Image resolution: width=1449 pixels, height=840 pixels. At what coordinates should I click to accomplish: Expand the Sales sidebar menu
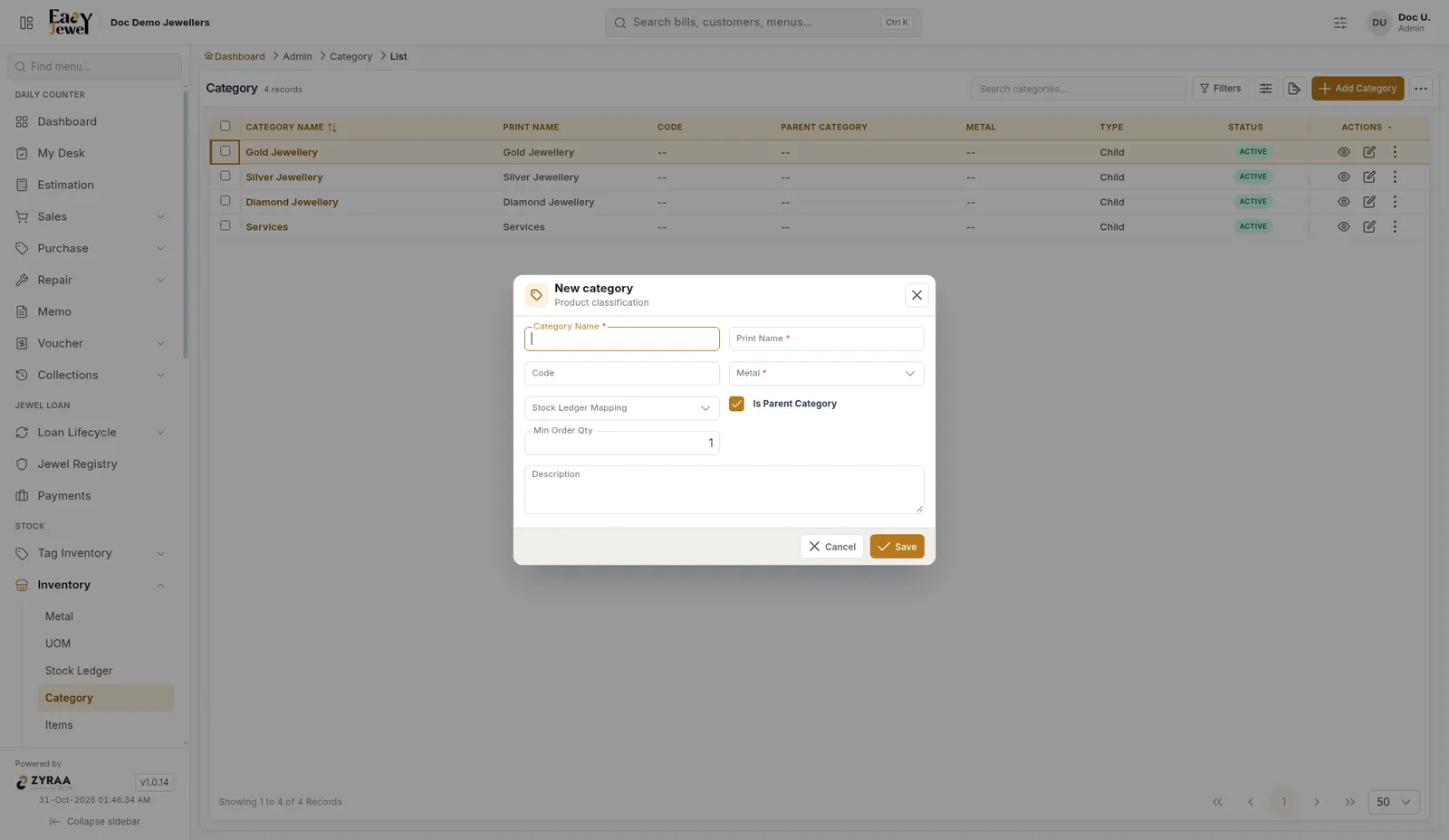[91, 216]
